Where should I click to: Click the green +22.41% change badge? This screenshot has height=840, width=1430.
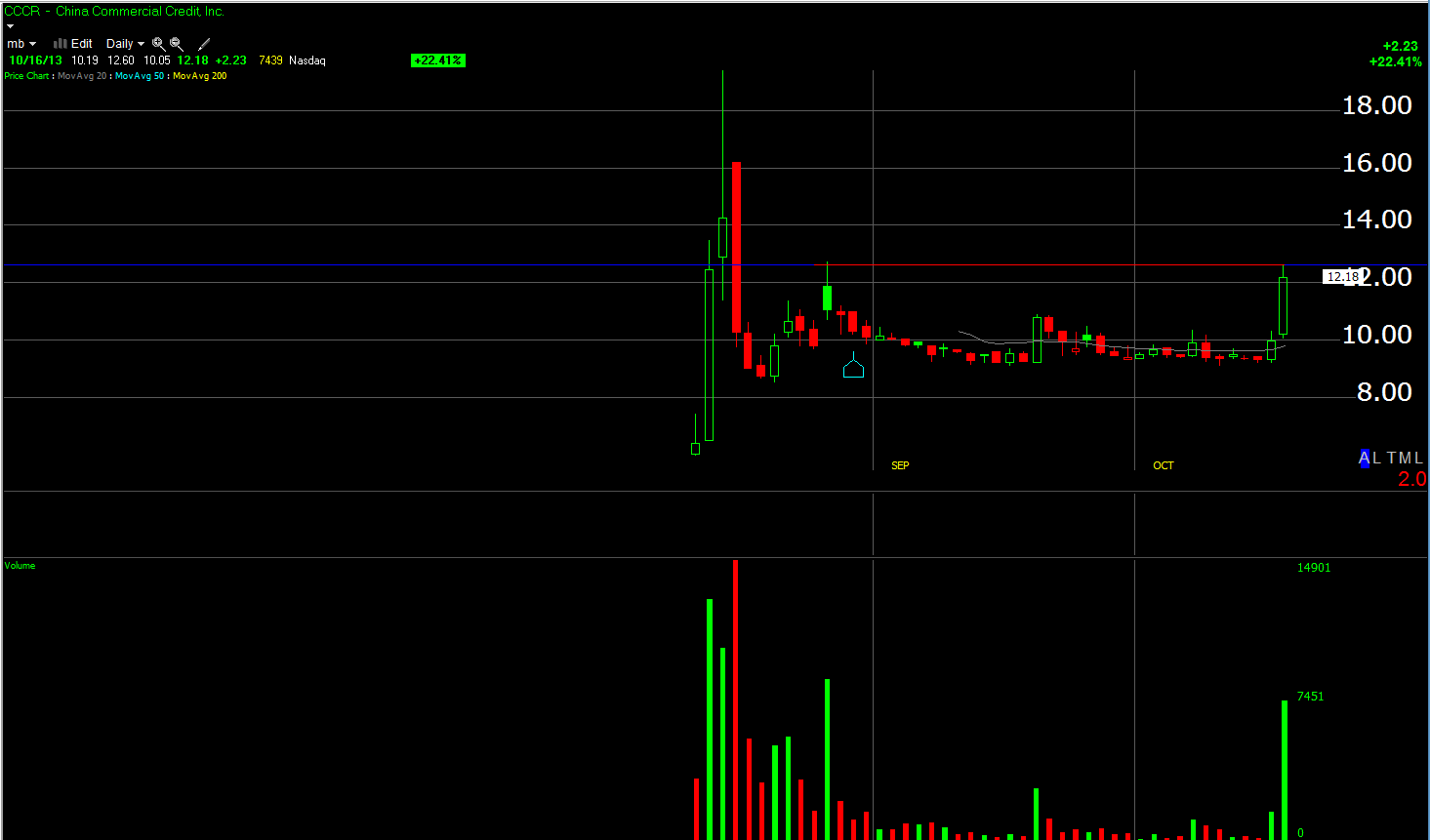point(438,60)
